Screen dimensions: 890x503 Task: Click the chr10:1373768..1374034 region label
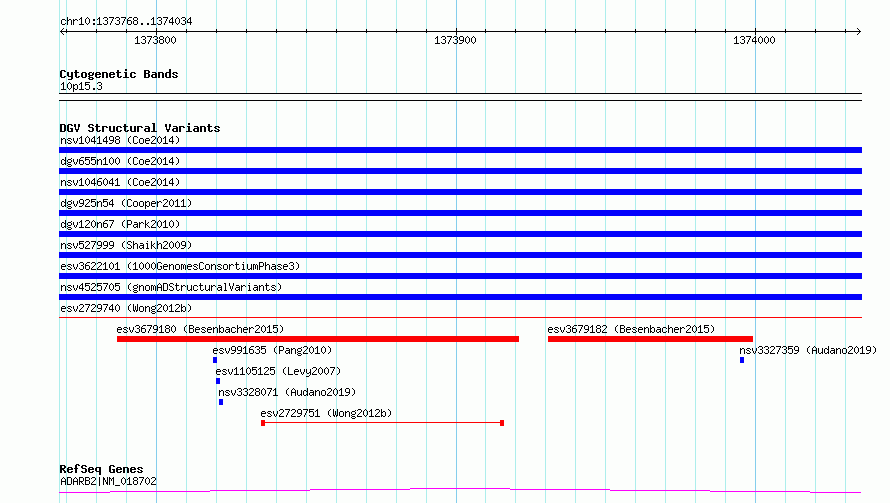click(126, 21)
